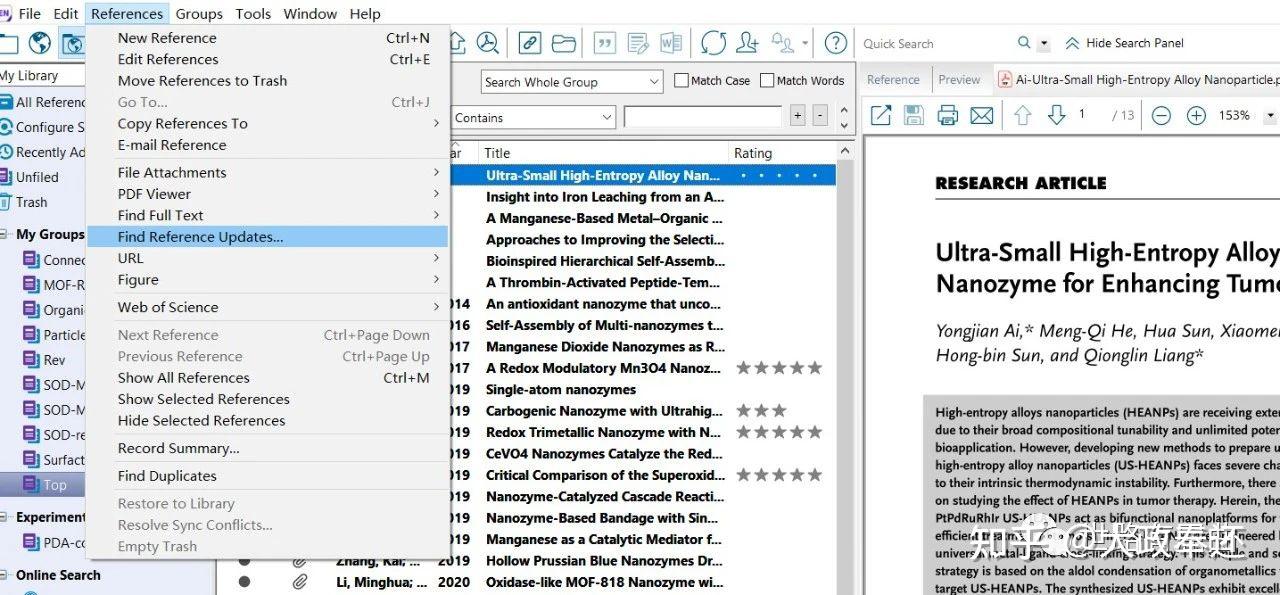
Task: Collapse the Experiment group set
Action: click(5, 518)
